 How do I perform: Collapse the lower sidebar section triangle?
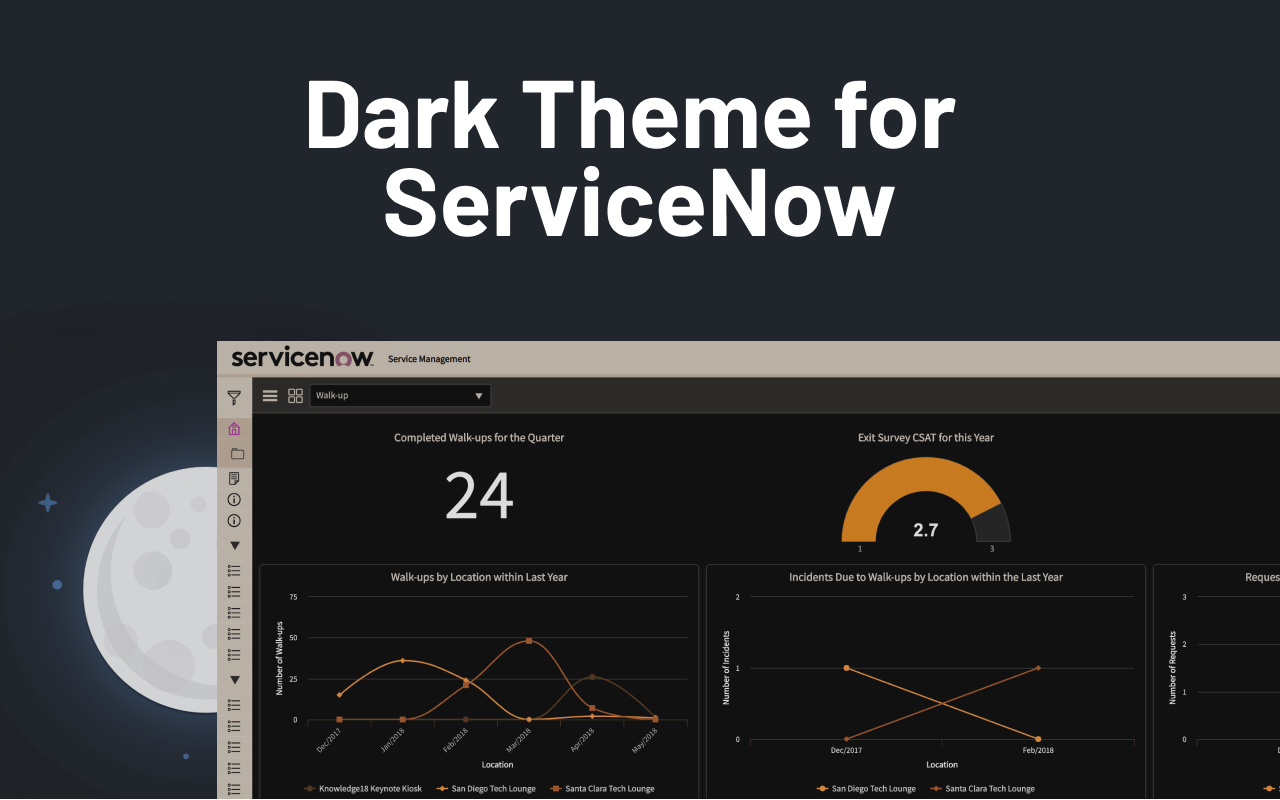(235, 680)
